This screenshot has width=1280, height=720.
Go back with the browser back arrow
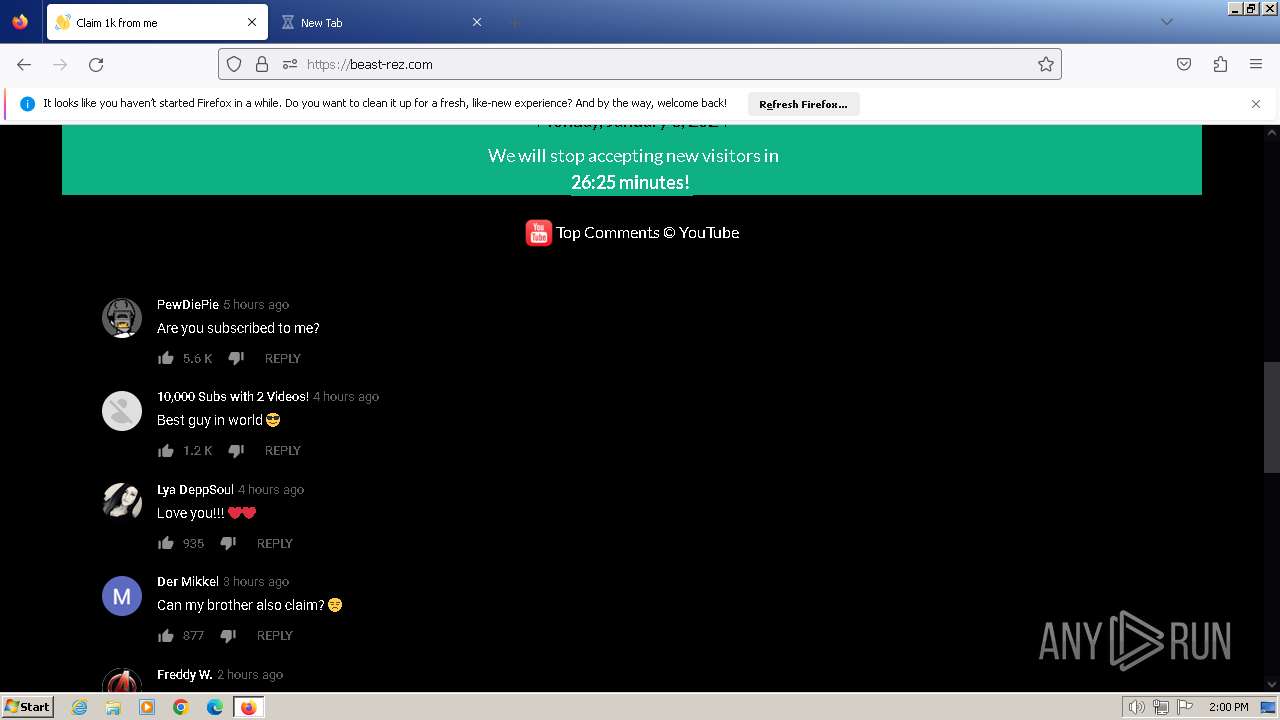tap(24, 64)
